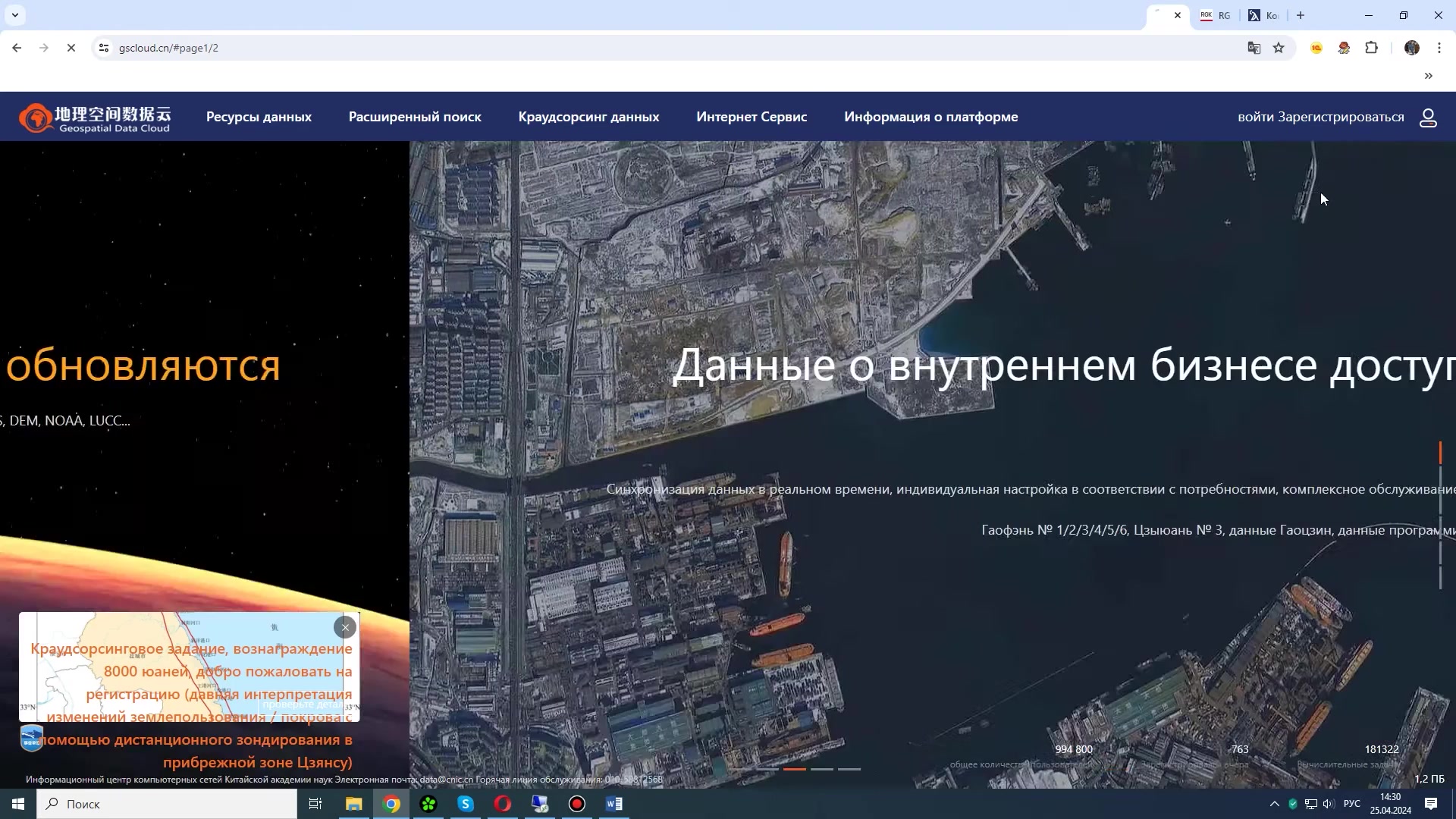Open the volume control tray icon
This screenshot has width=1456, height=819.
click(1329, 804)
